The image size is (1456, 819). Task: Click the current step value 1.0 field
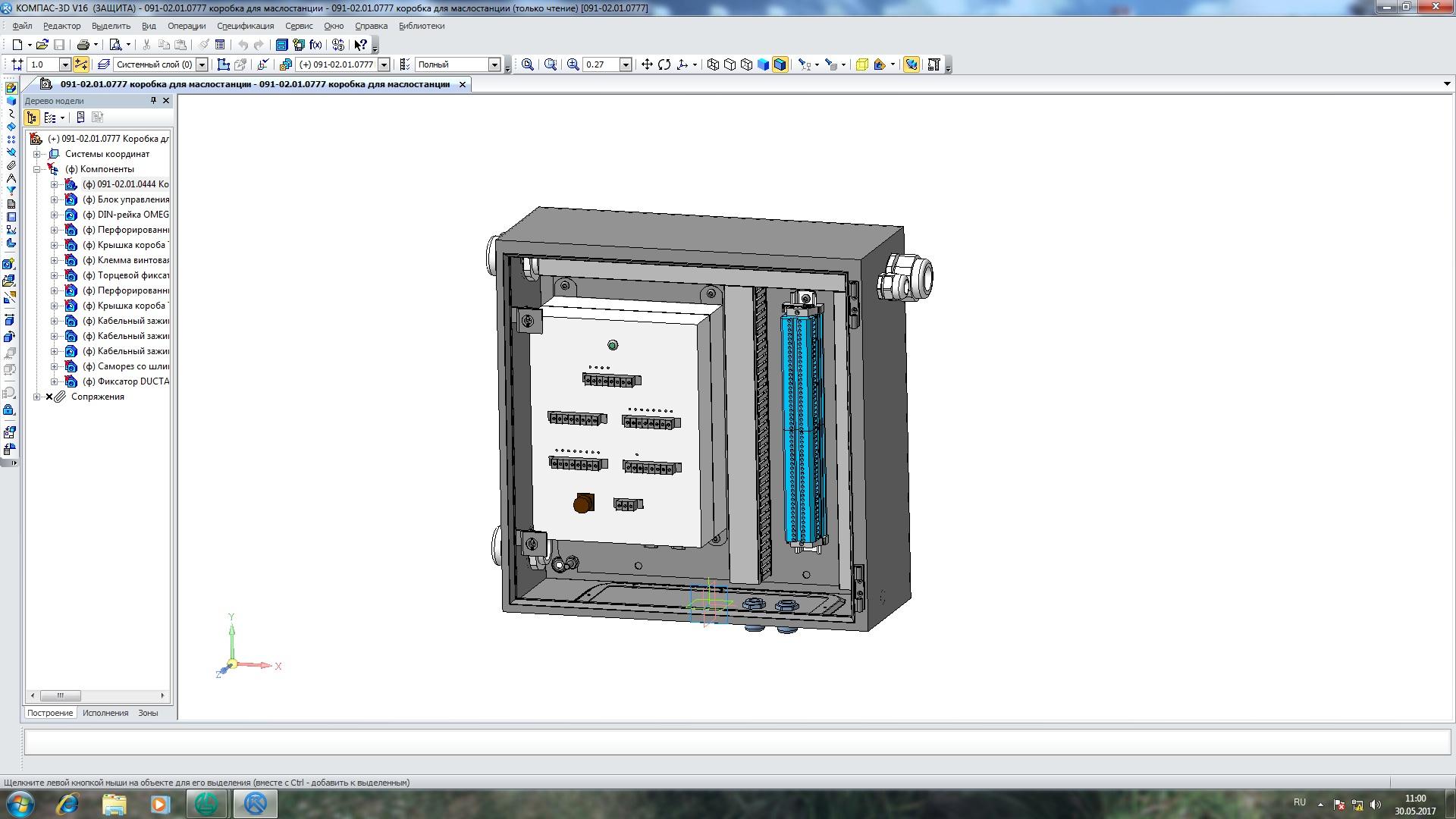click(43, 64)
